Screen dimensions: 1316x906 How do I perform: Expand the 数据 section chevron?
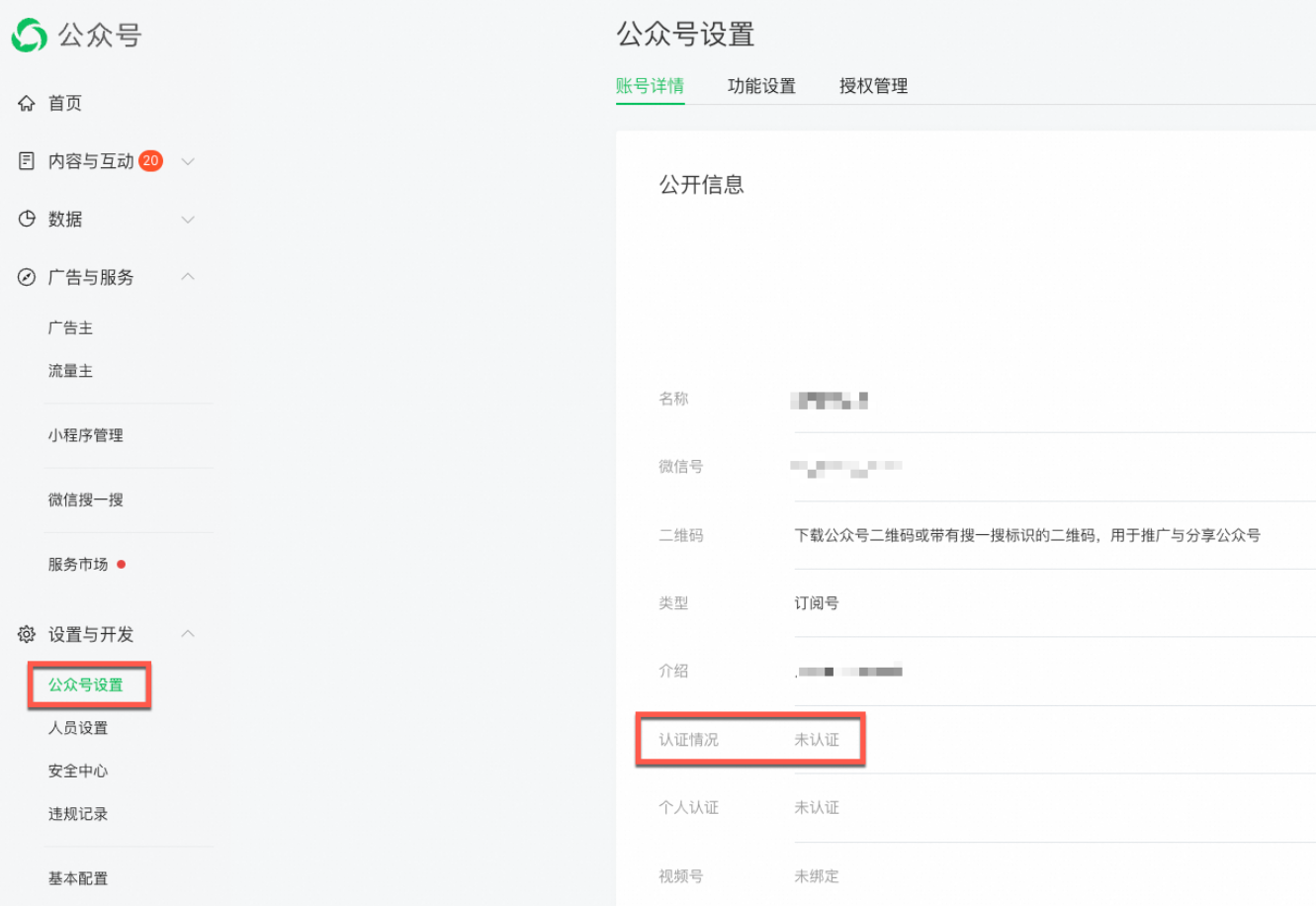click(188, 220)
